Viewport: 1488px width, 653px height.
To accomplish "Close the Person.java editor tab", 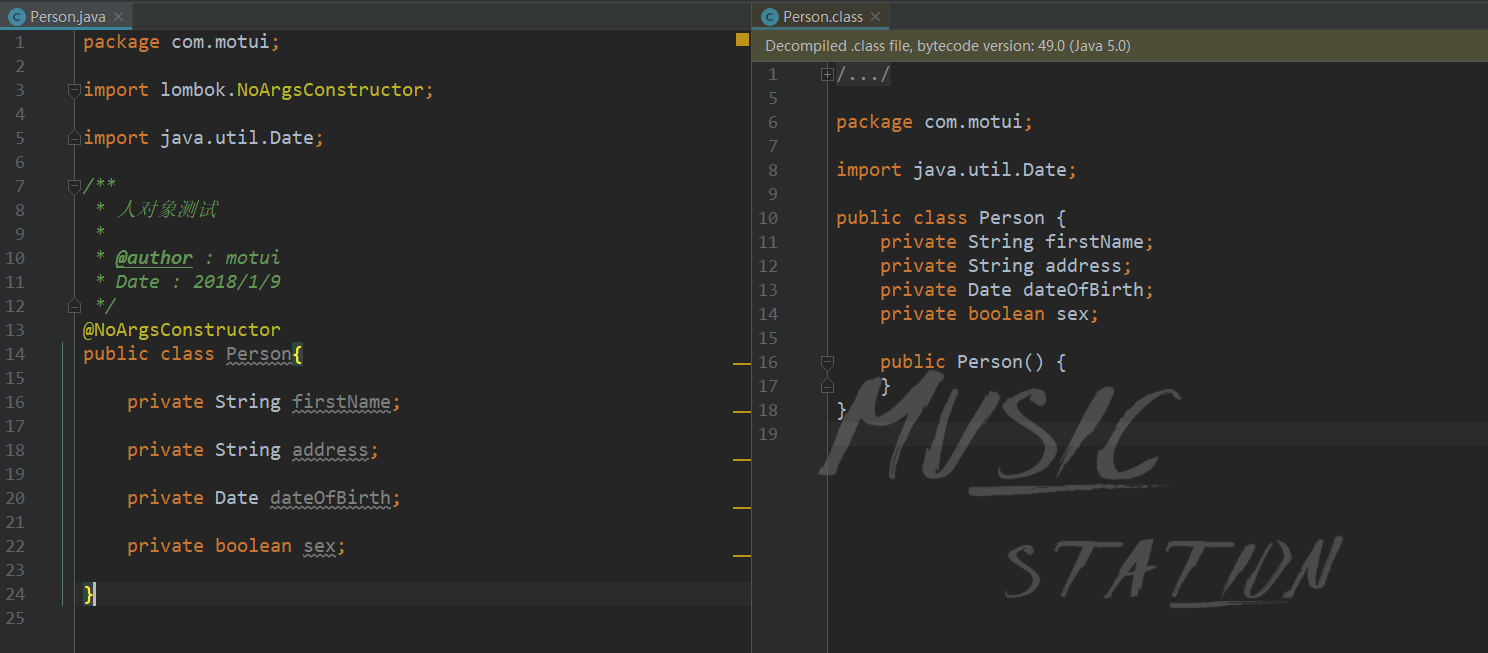I will [118, 17].
